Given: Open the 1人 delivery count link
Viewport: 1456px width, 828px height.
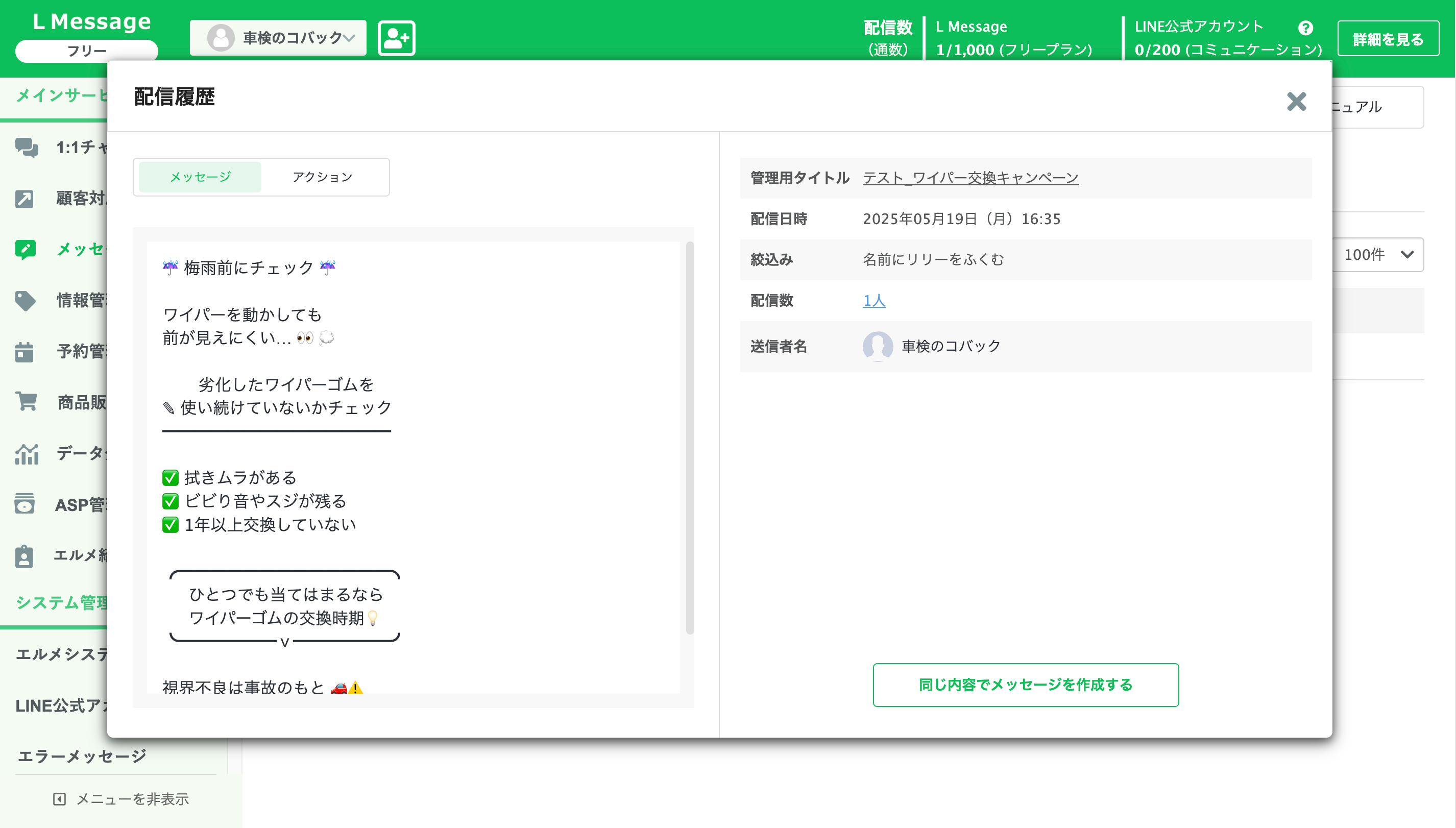Looking at the screenshot, I should coord(874,300).
